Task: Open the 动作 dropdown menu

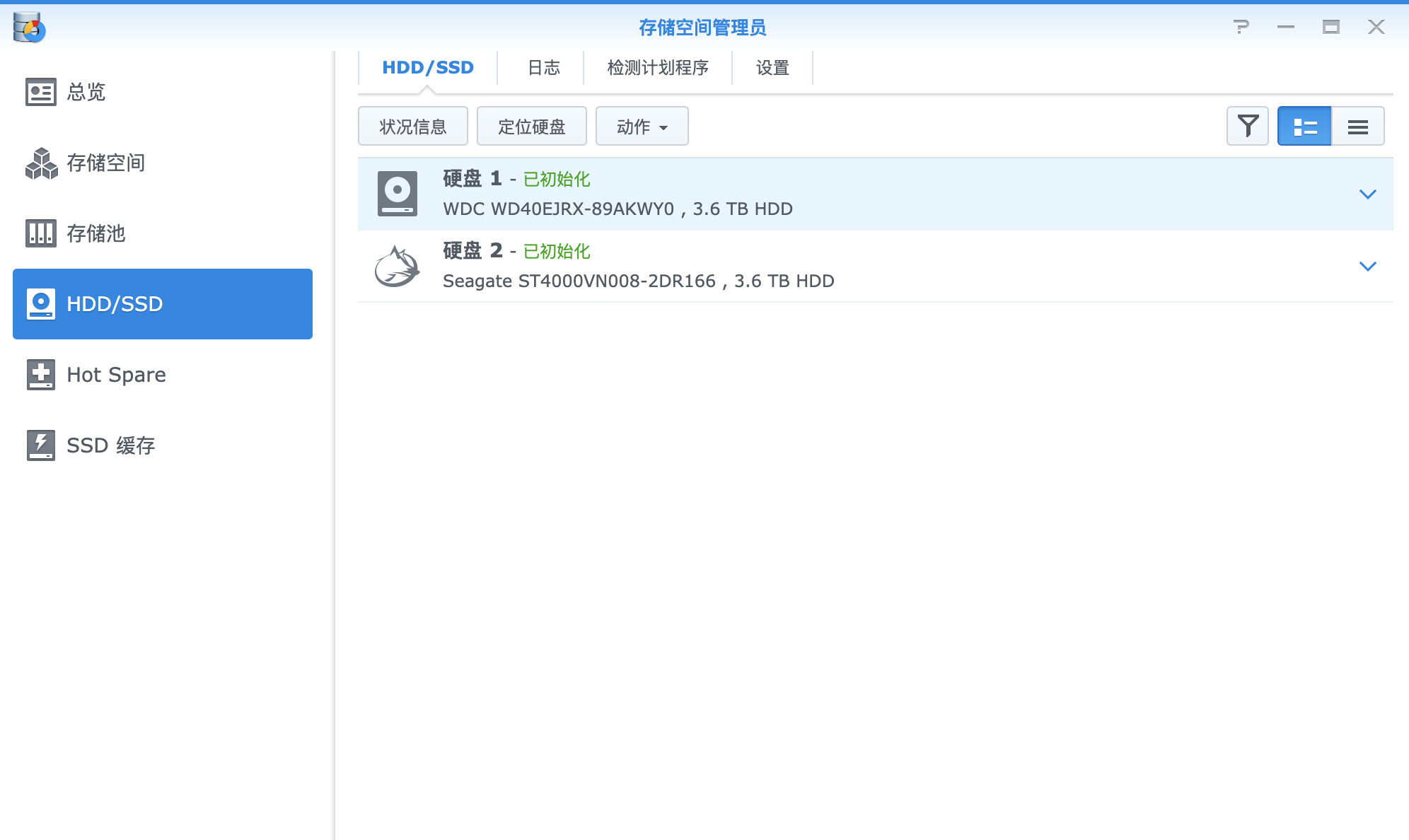Action: tap(642, 126)
